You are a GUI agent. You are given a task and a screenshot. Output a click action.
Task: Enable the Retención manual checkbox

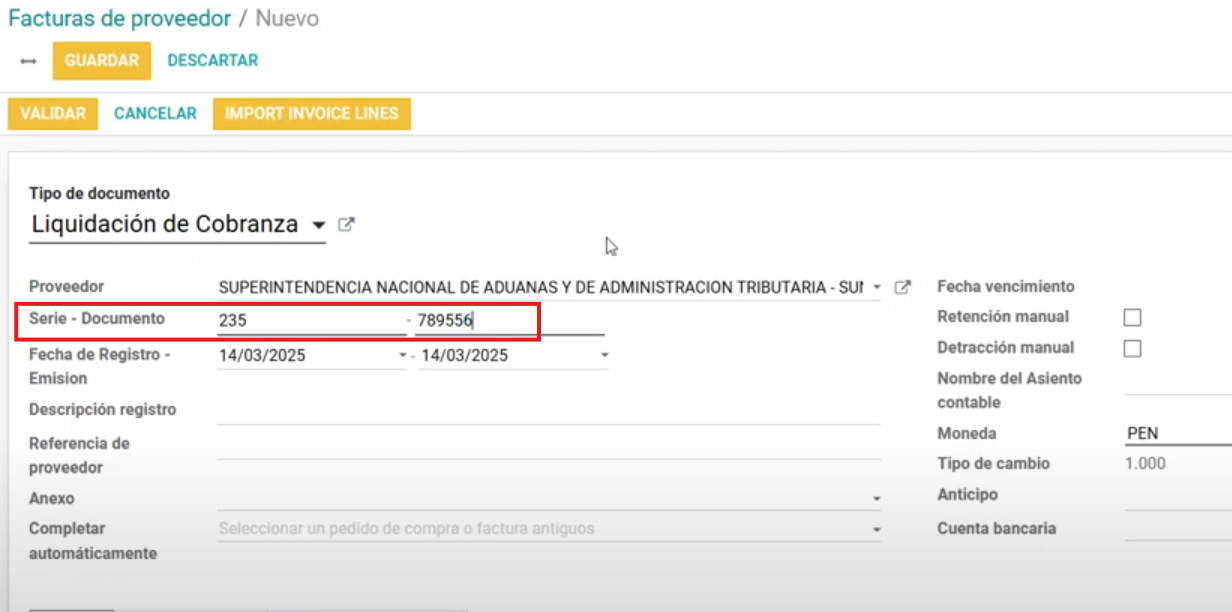pyautogui.click(x=1131, y=317)
